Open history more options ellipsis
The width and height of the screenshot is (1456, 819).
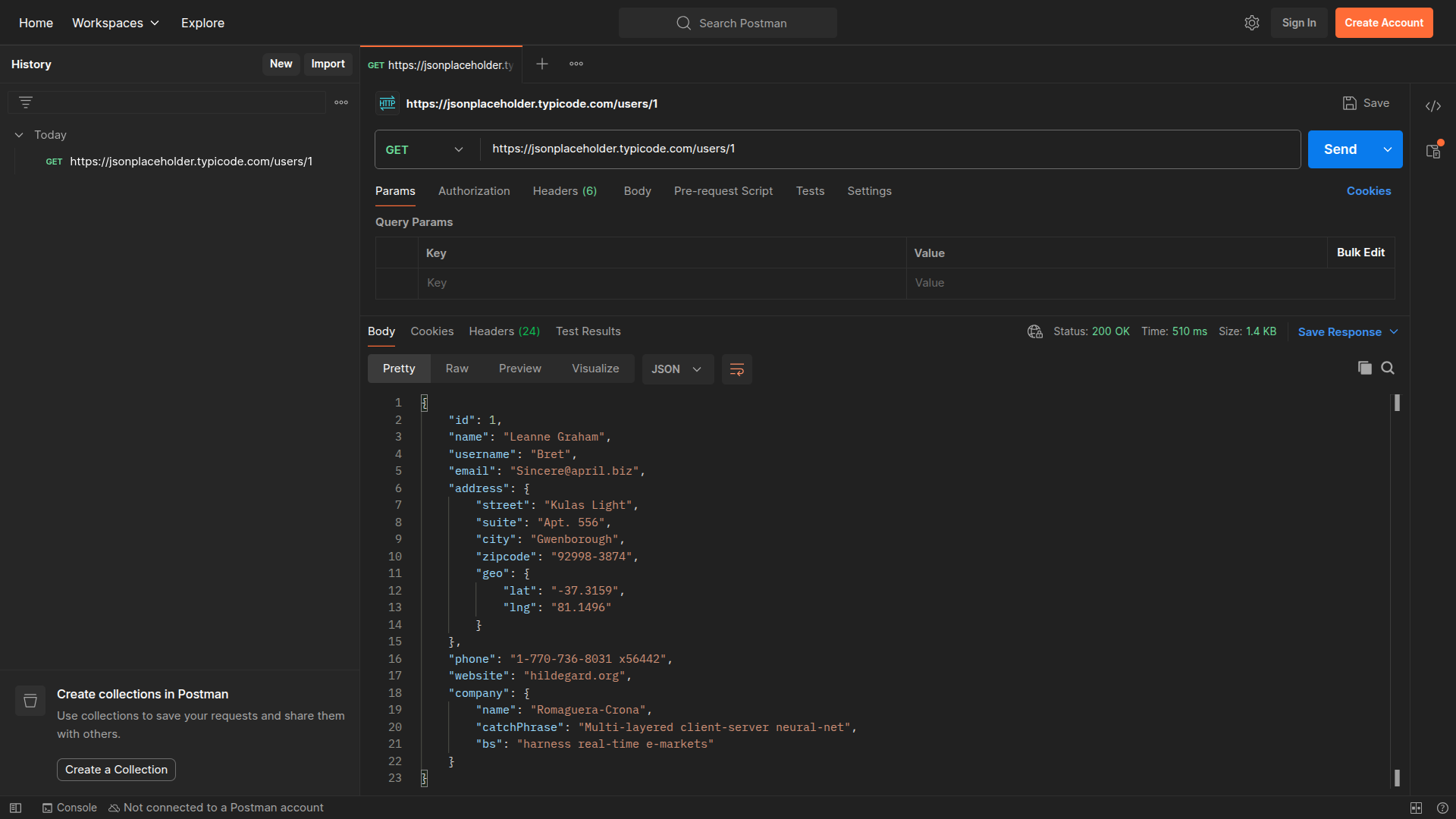[x=341, y=102]
